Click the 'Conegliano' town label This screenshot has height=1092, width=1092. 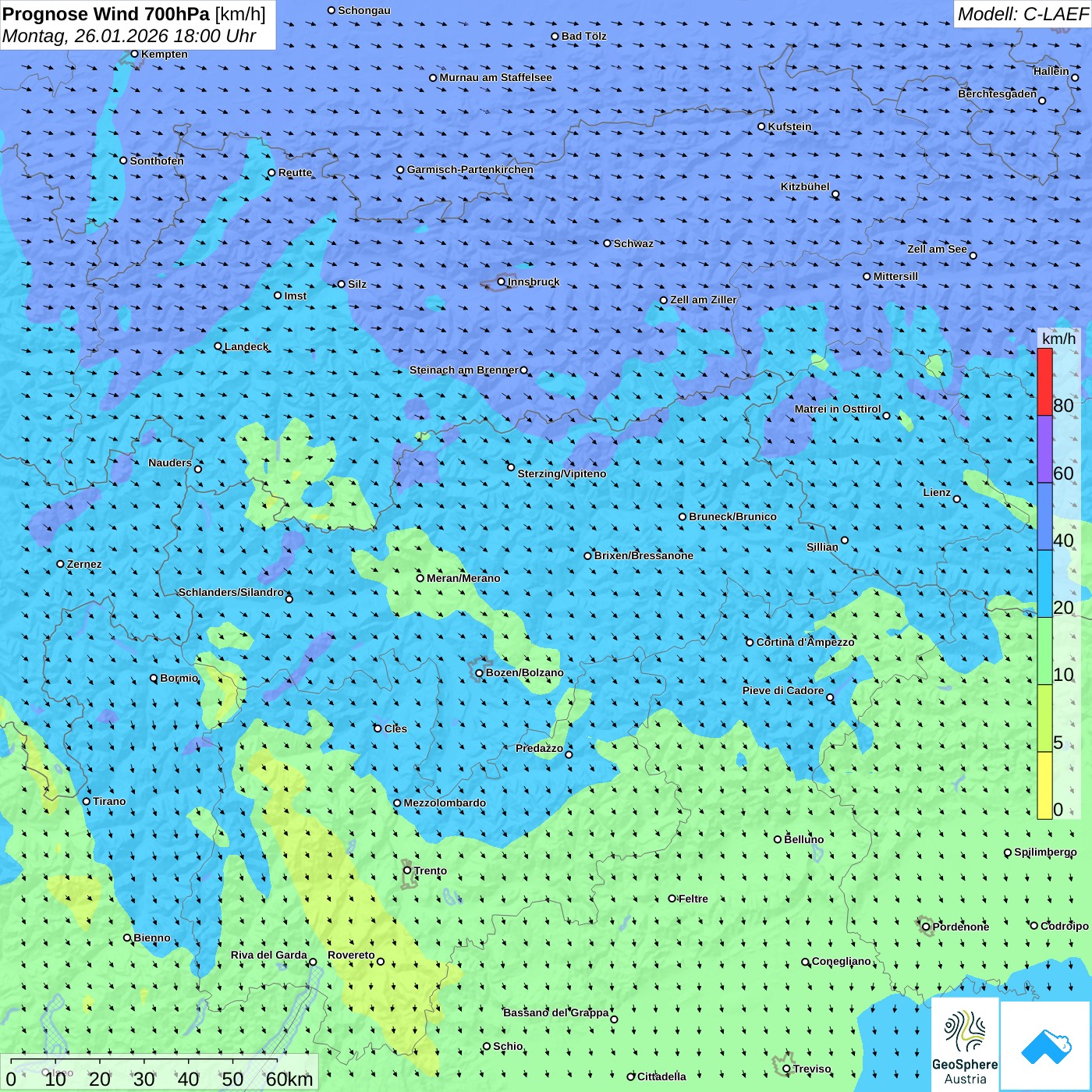coord(842,961)
